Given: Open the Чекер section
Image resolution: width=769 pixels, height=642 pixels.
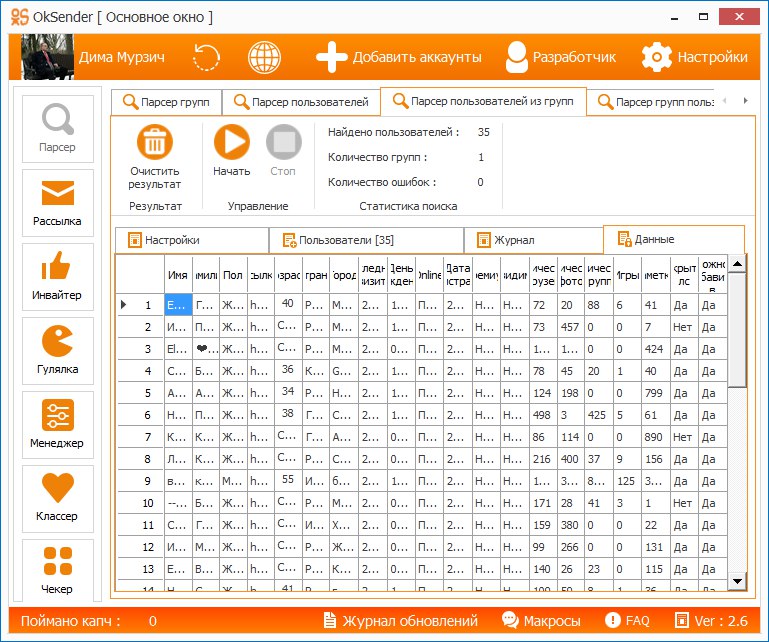Looking at the screenshot, I should pos(57,570).
